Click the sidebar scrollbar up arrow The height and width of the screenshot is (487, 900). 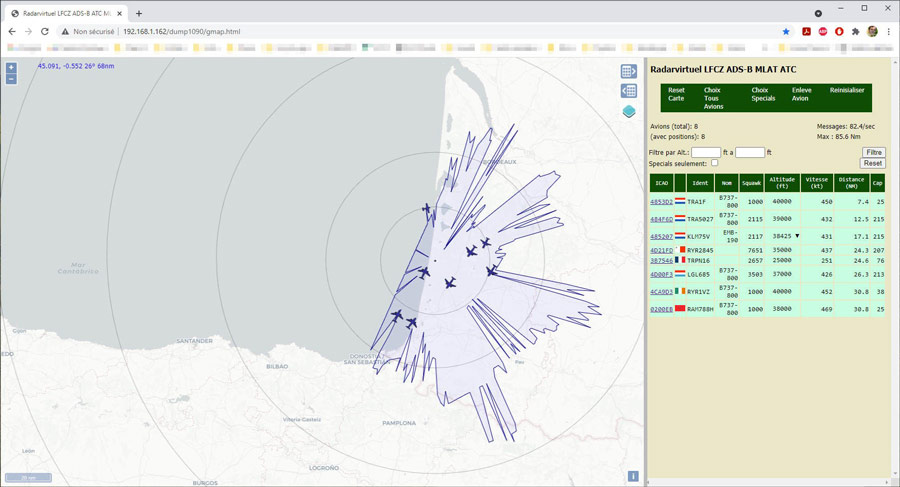coord(895,61)
